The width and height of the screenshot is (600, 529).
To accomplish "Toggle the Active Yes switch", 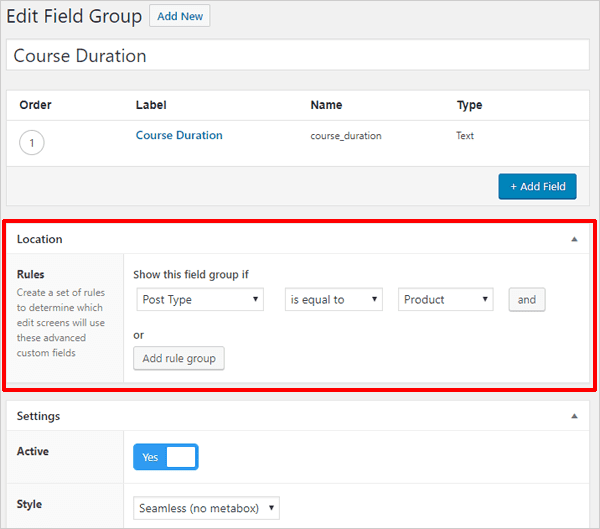I will 166,457.
